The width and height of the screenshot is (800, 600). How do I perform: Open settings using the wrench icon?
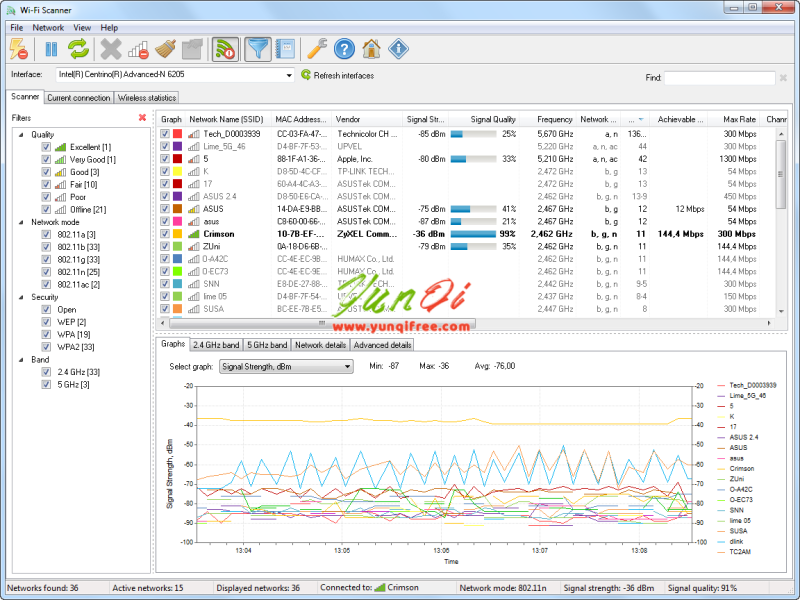pyautogui.click(x=316, y=48)
